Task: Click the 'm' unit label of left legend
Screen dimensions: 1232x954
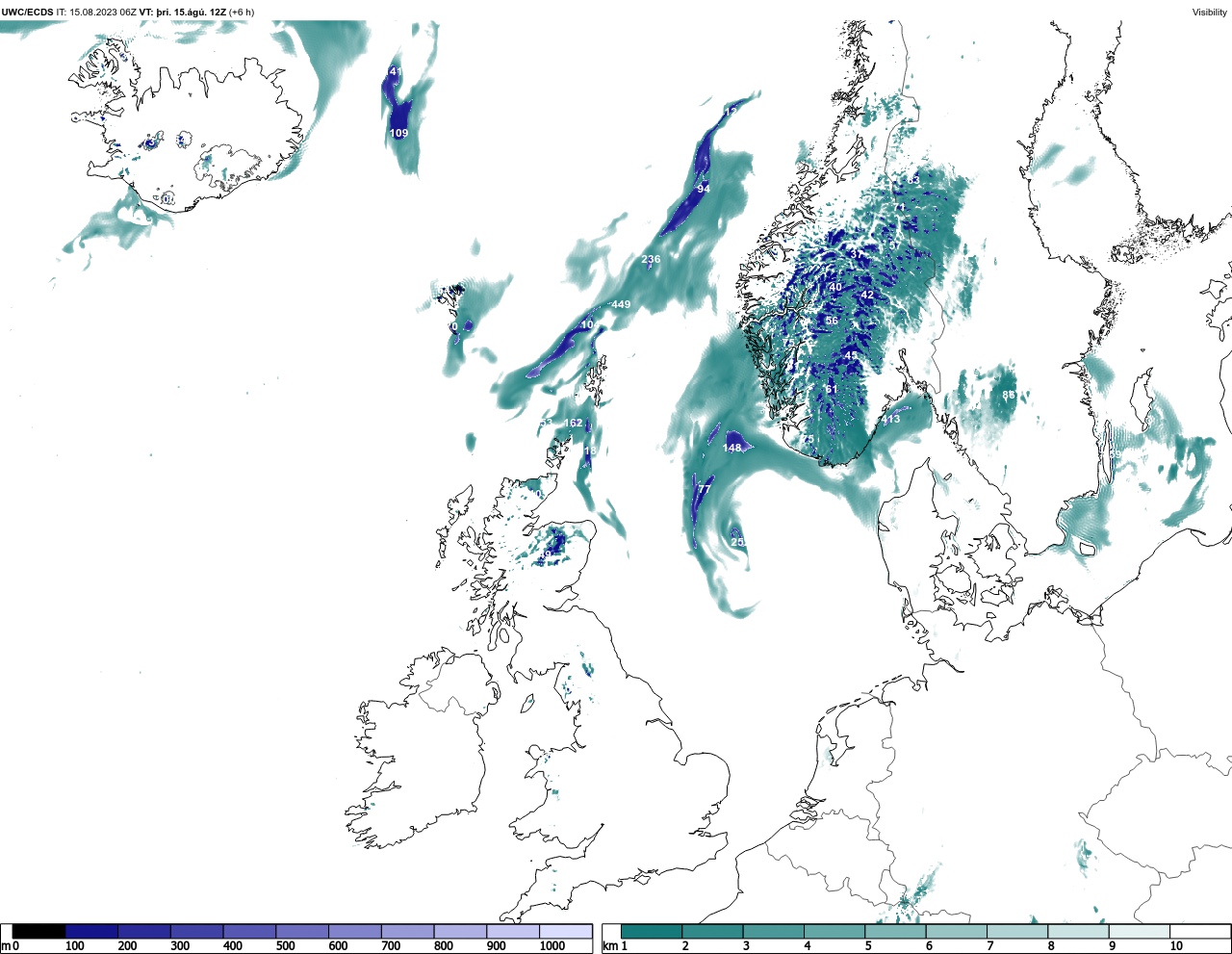Action: (x=6, y=946)
